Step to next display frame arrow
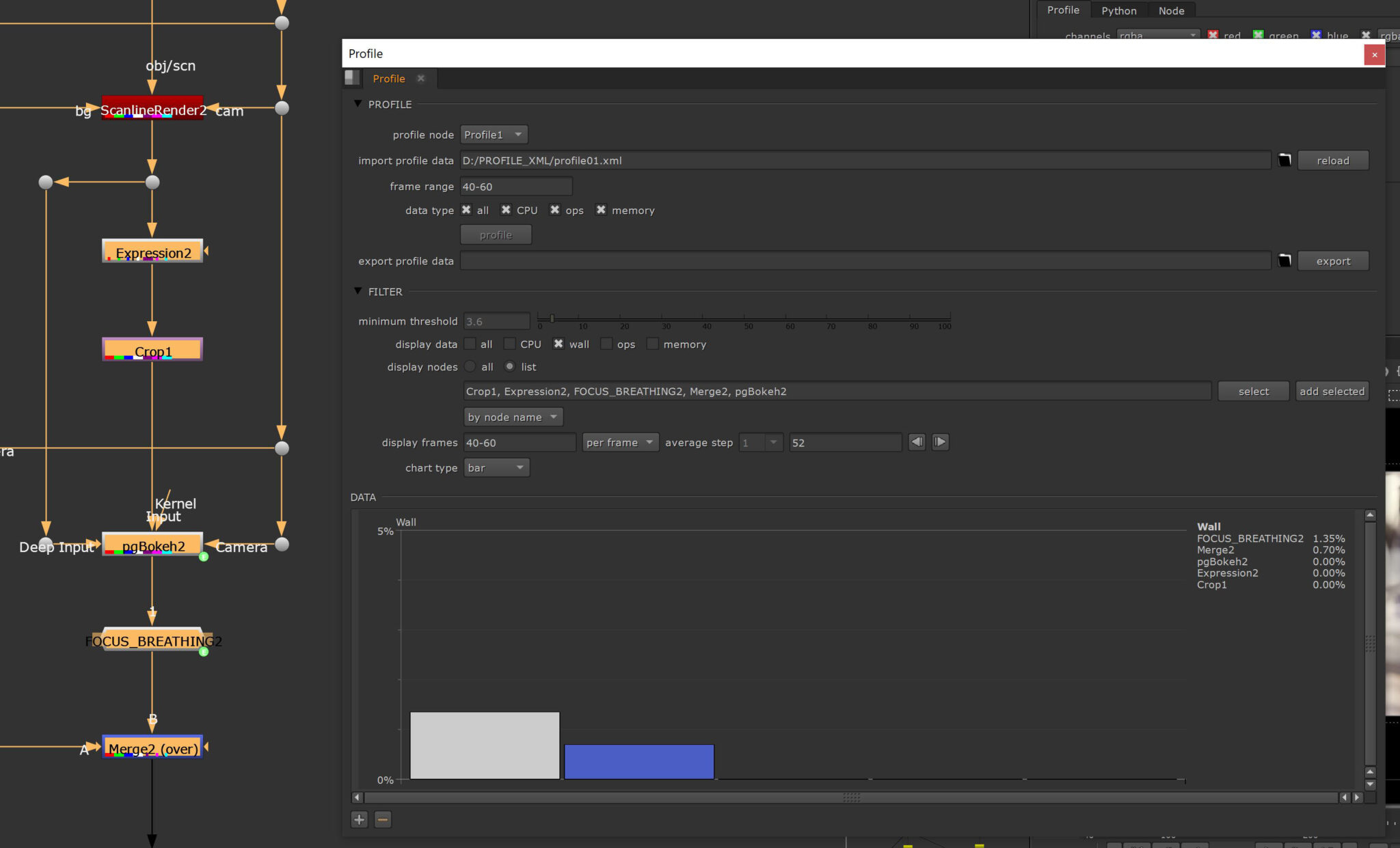The image size is (1400, 848). 940,442
